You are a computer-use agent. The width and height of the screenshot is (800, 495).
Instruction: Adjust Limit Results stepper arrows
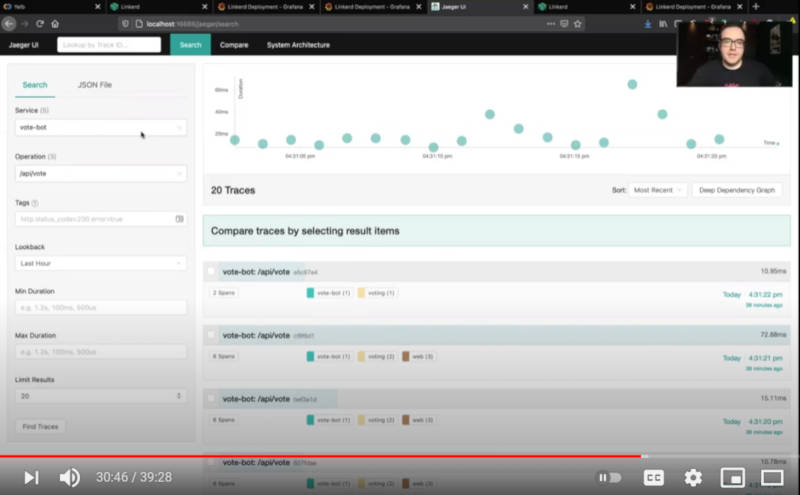179,396
